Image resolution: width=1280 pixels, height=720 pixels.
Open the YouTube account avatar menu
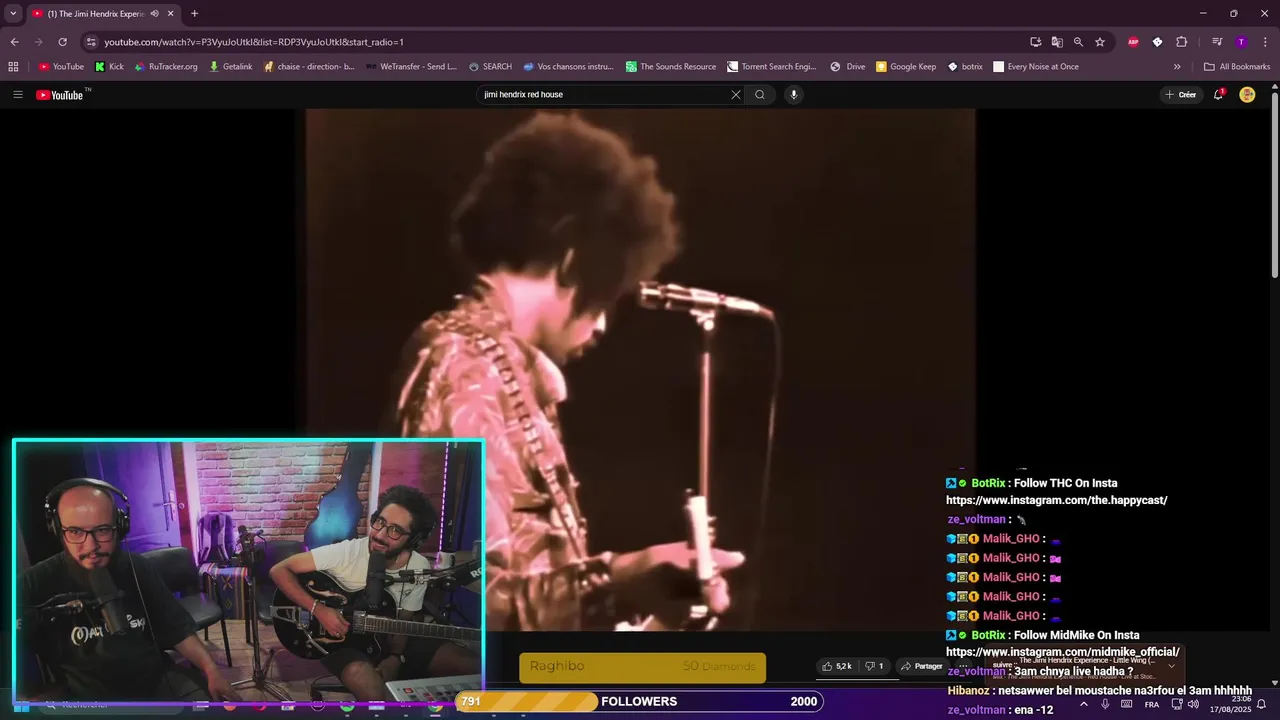(1247, 95)
